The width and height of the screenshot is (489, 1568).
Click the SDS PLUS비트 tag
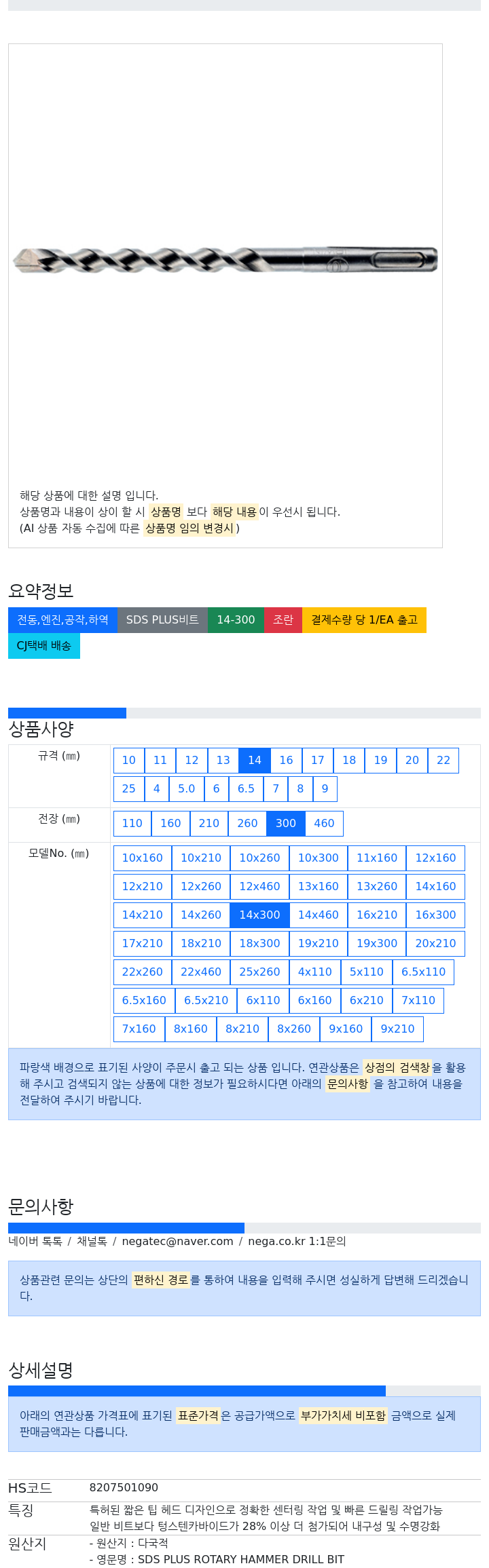162,620
